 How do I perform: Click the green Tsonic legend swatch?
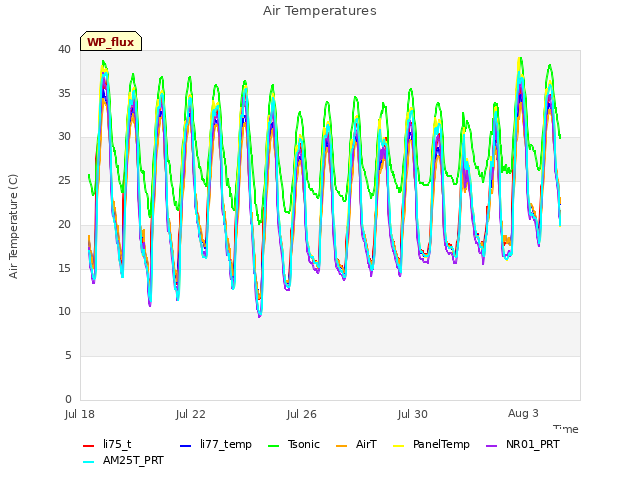click(x=273, y=446)
